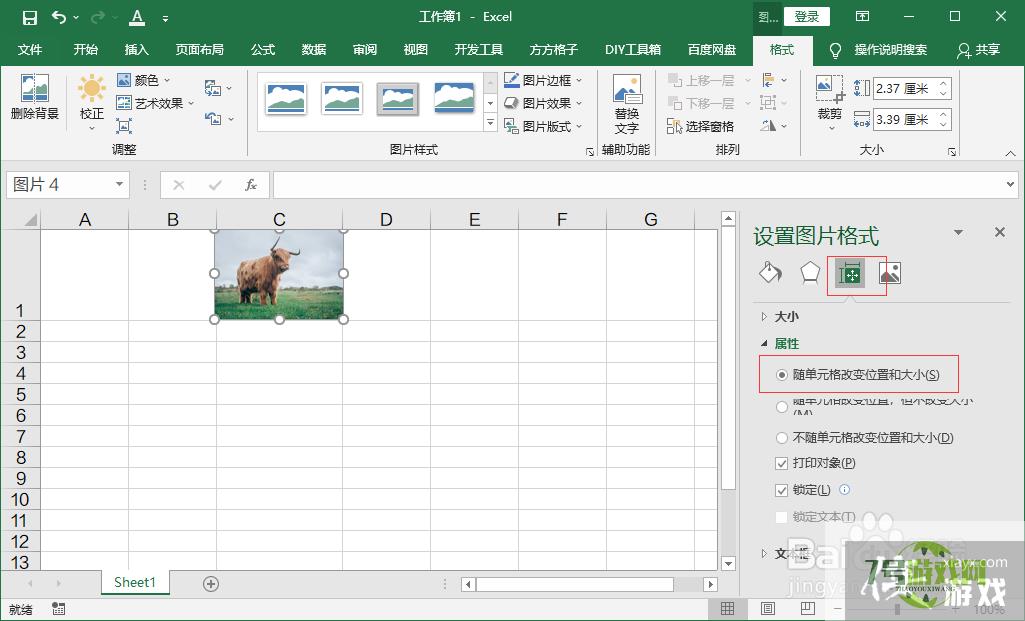Close the 设置图片格式 pane
1025x621 pixels.
point(1000,232)
